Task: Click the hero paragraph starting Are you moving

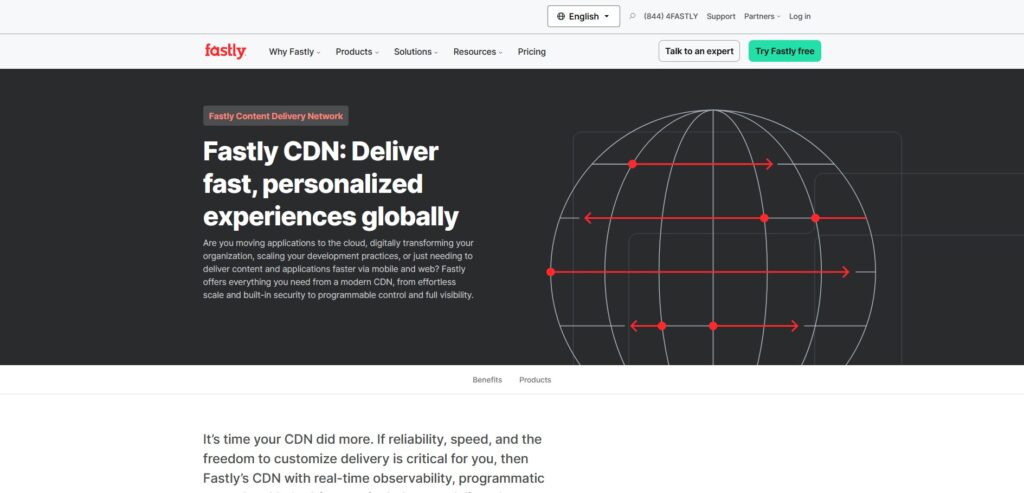Action: pyautogui.click(x=338, y=268)
